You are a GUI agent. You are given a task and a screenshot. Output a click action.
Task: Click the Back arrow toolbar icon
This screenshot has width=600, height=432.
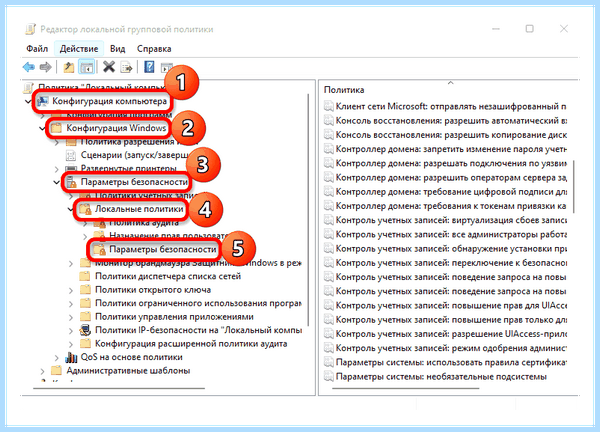29,67
